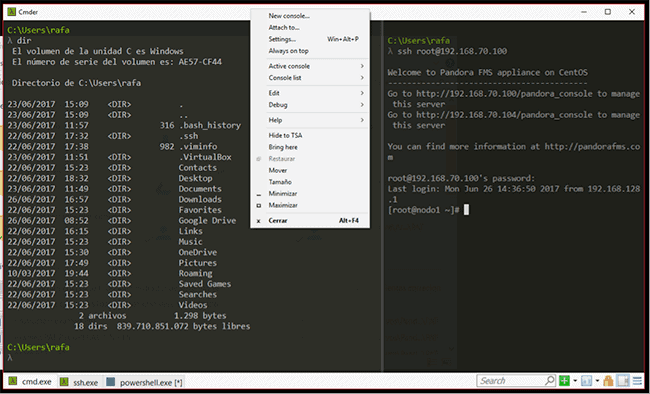The image size is (650, 394).
Task: Select Mover in the context menu
Action: 310,170
